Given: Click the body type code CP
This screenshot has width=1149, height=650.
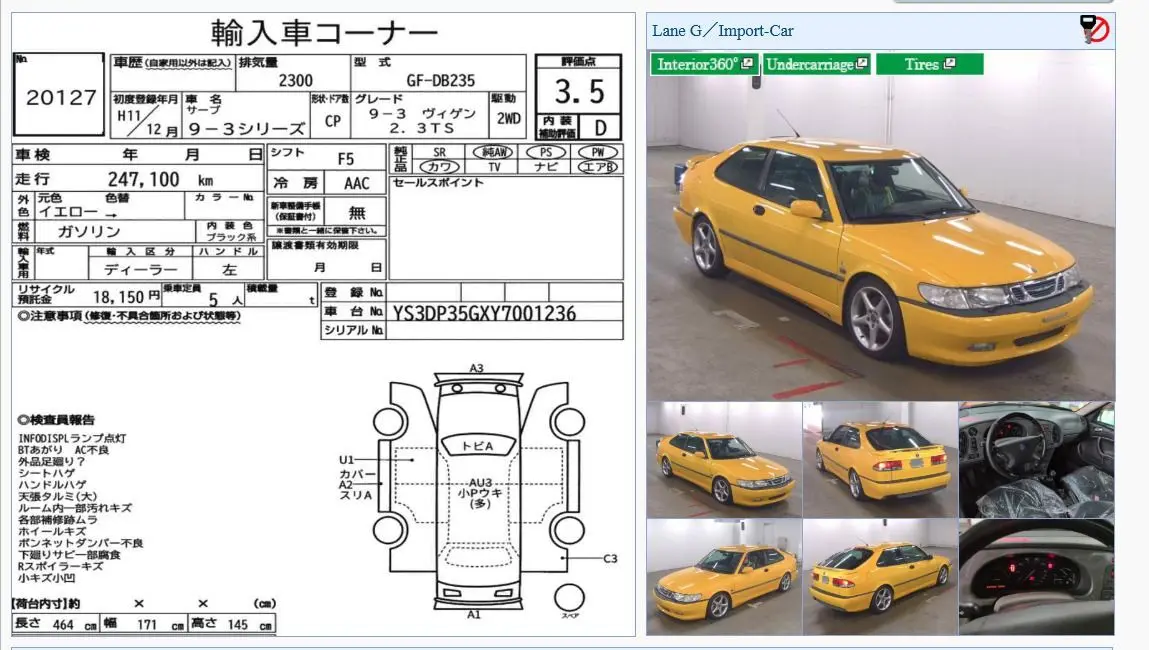Looking at the screenshot, I should click(x=333, y=121).
